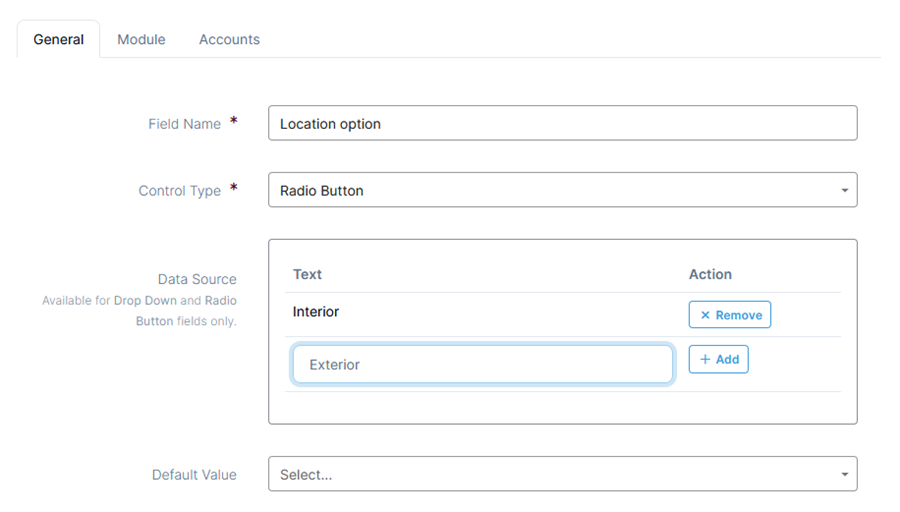Open the Radio Button control type dropdown

tap(562, 190)
